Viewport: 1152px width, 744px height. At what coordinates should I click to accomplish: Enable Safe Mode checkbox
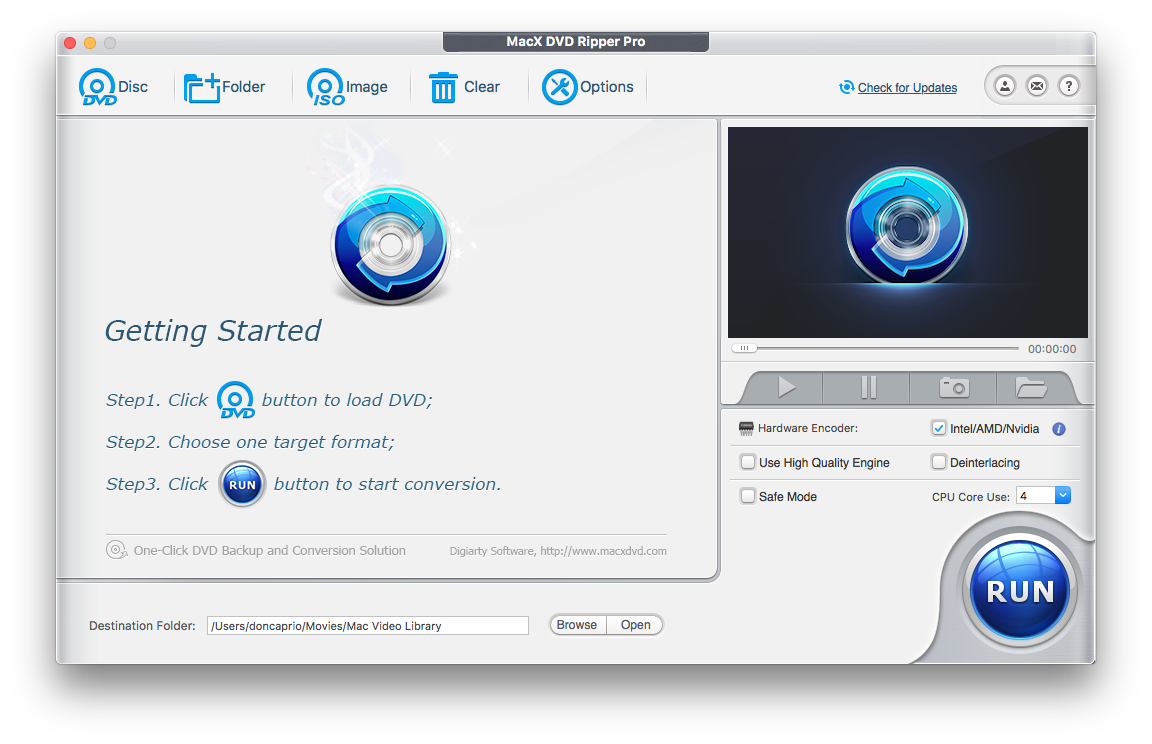point(748,496)
